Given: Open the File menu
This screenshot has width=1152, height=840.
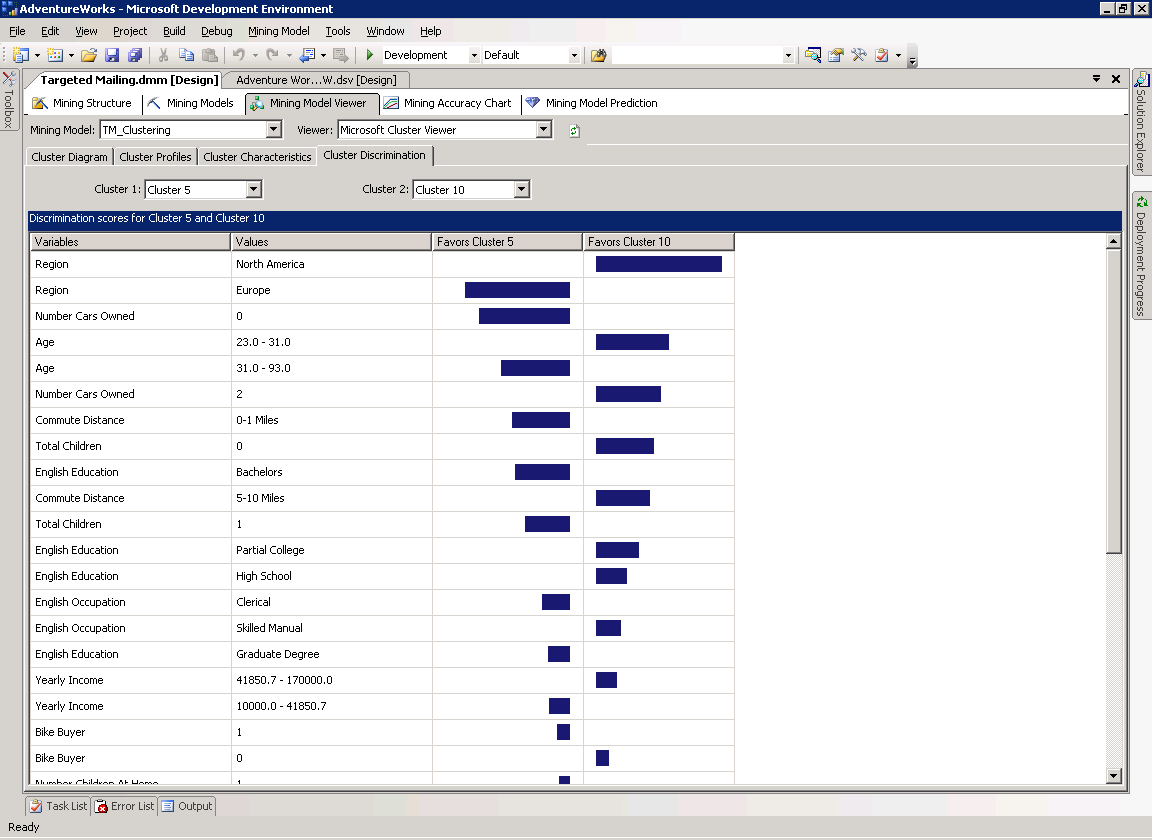Looking at the screenshot, I should click(17, 31).
